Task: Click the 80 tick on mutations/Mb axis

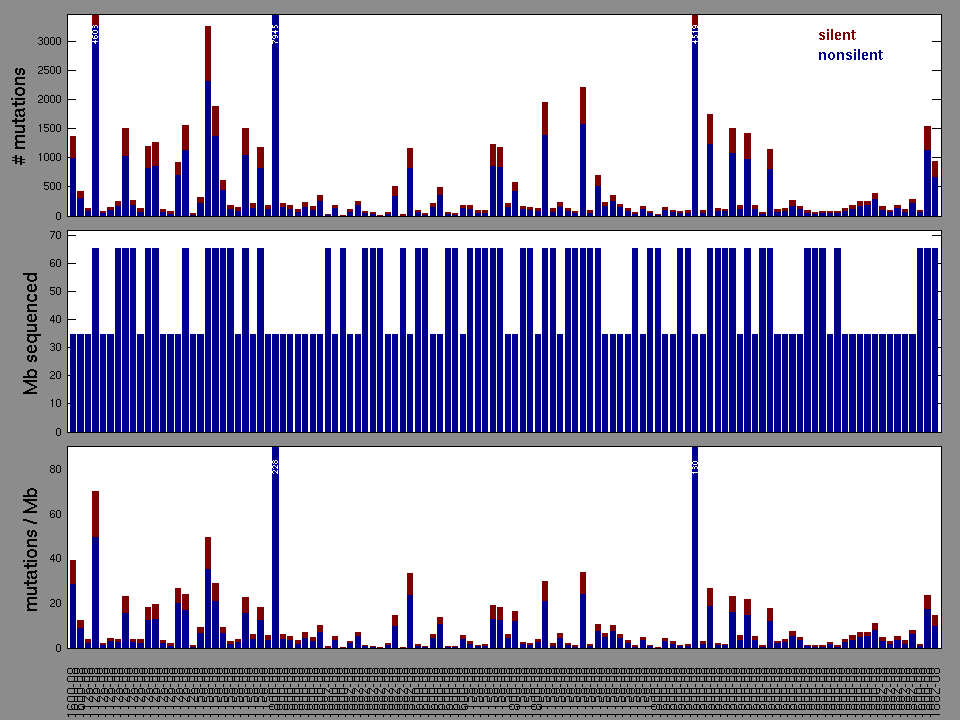Action: [x=56, y=470]
